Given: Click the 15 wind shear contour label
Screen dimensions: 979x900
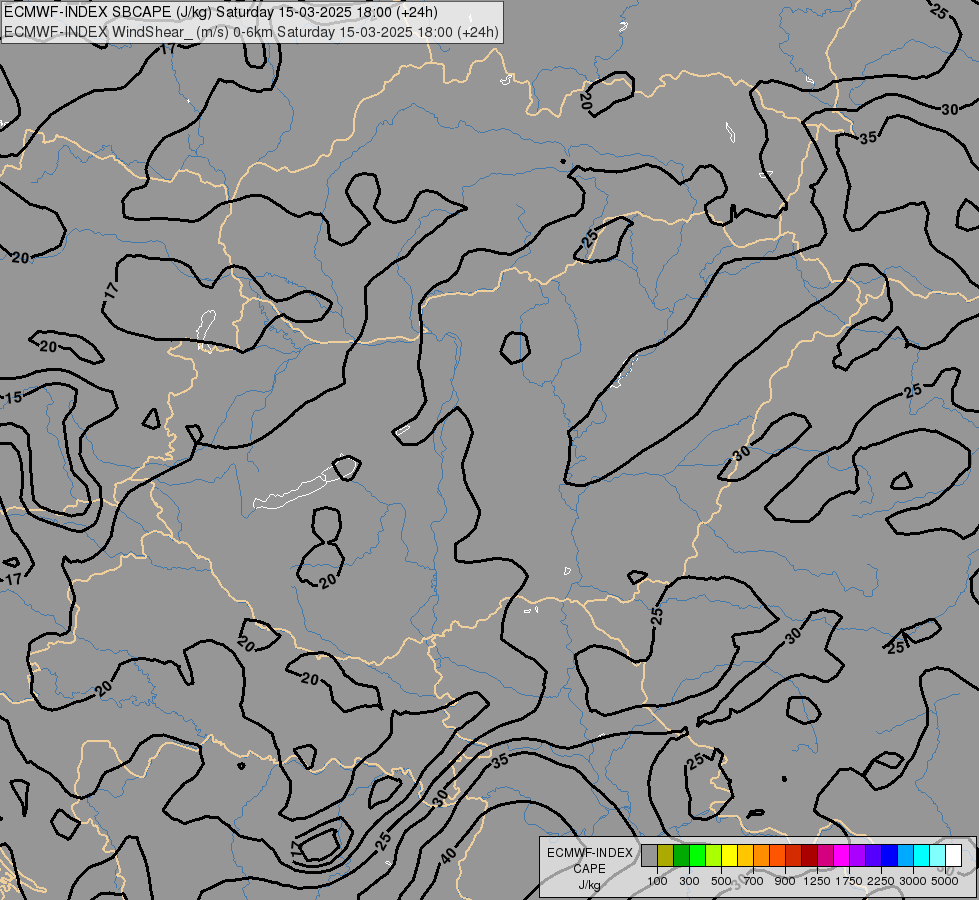Looking at the screenshot, I should (x=14, y=398).
